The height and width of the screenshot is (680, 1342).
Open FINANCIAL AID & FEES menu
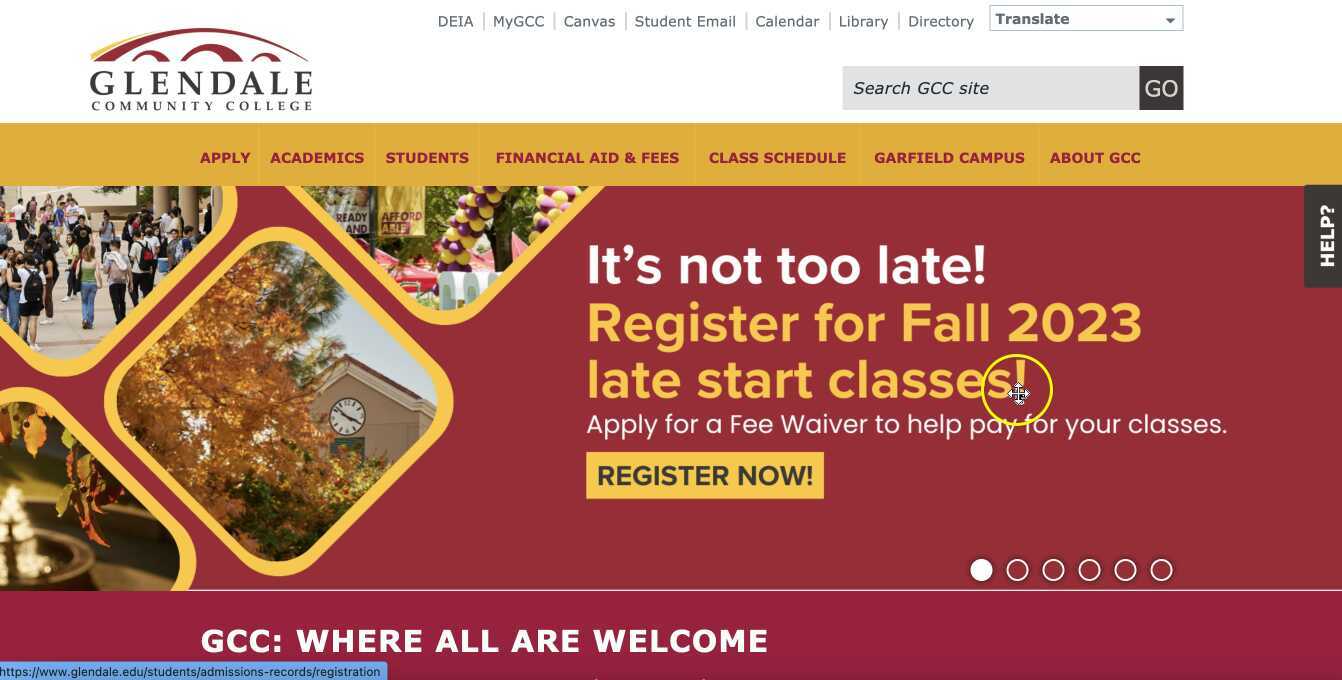pos(587,158)
